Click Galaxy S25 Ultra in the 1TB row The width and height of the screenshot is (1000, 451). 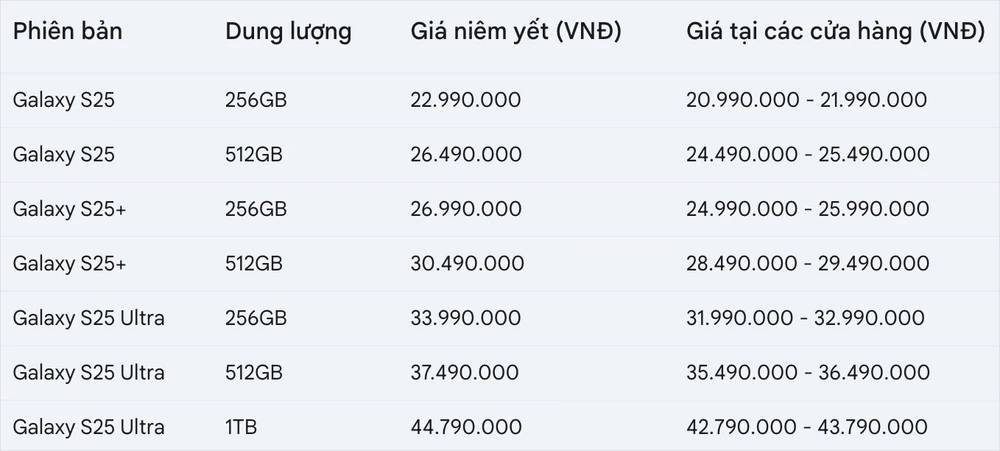coord(88,428)
